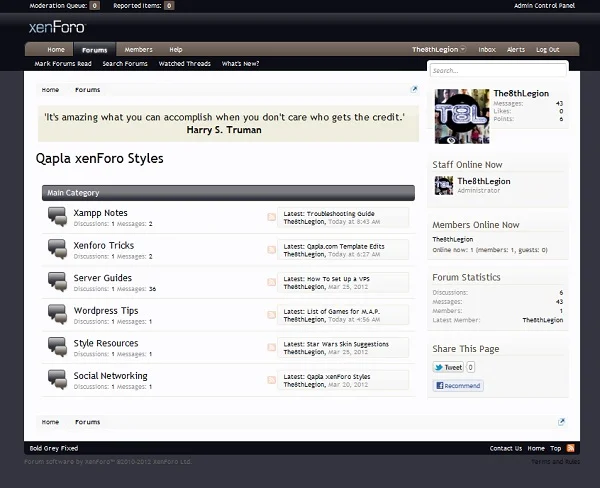Screen dimensions: 600x488
Task: Click Log Out in the navbar
Action: tap(548, 50)
